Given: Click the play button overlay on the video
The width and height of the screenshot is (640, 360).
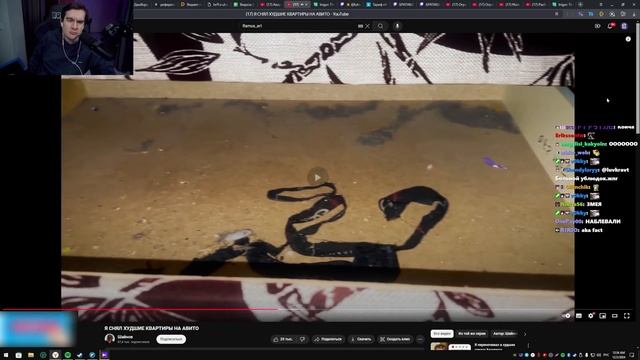Looking at the screenshot, I should [318, 178].
